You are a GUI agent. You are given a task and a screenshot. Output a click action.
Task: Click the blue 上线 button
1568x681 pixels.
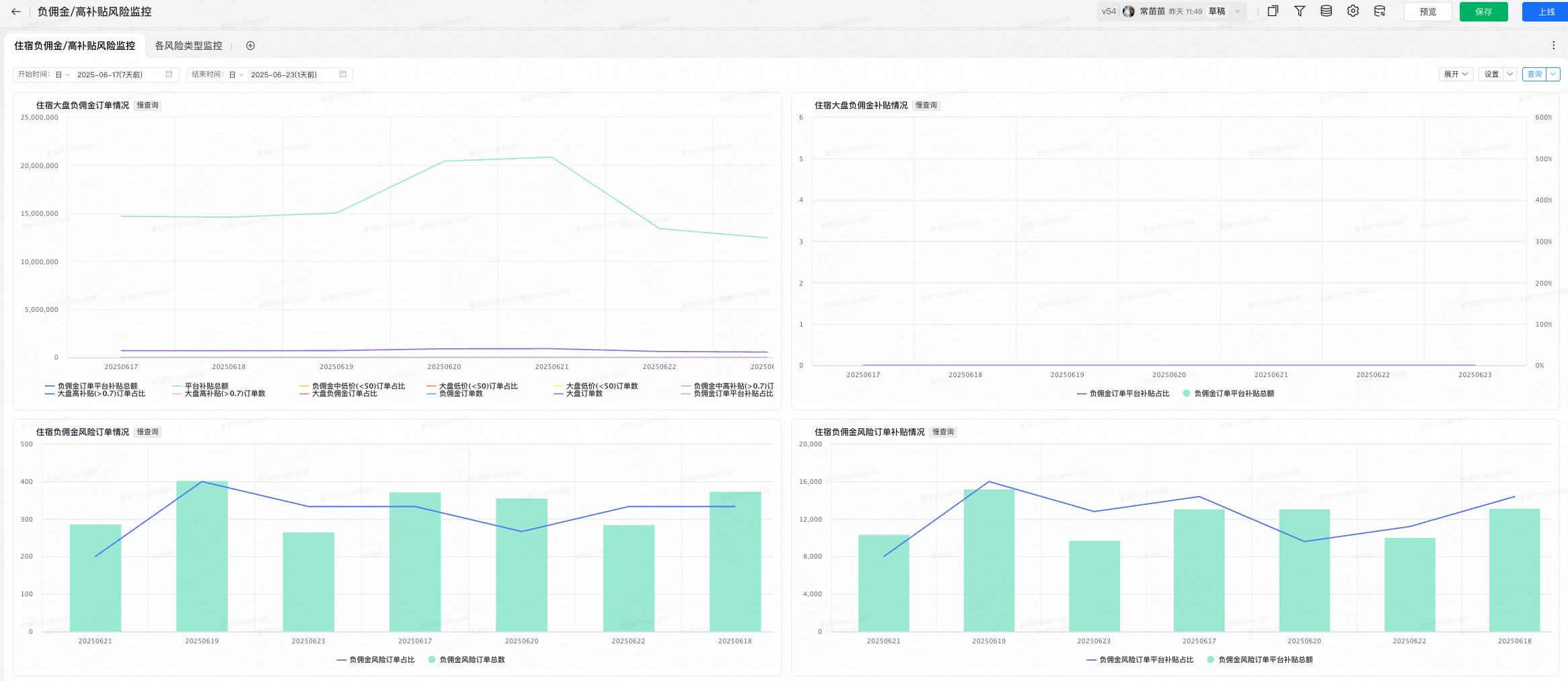[1546, 11]
